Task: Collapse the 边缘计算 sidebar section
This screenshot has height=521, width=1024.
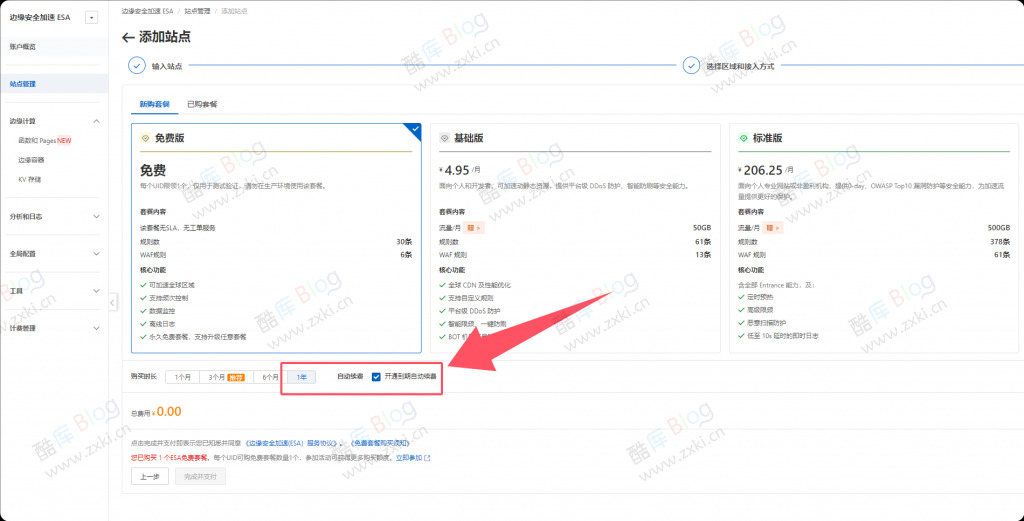Action: pos(97,121)
